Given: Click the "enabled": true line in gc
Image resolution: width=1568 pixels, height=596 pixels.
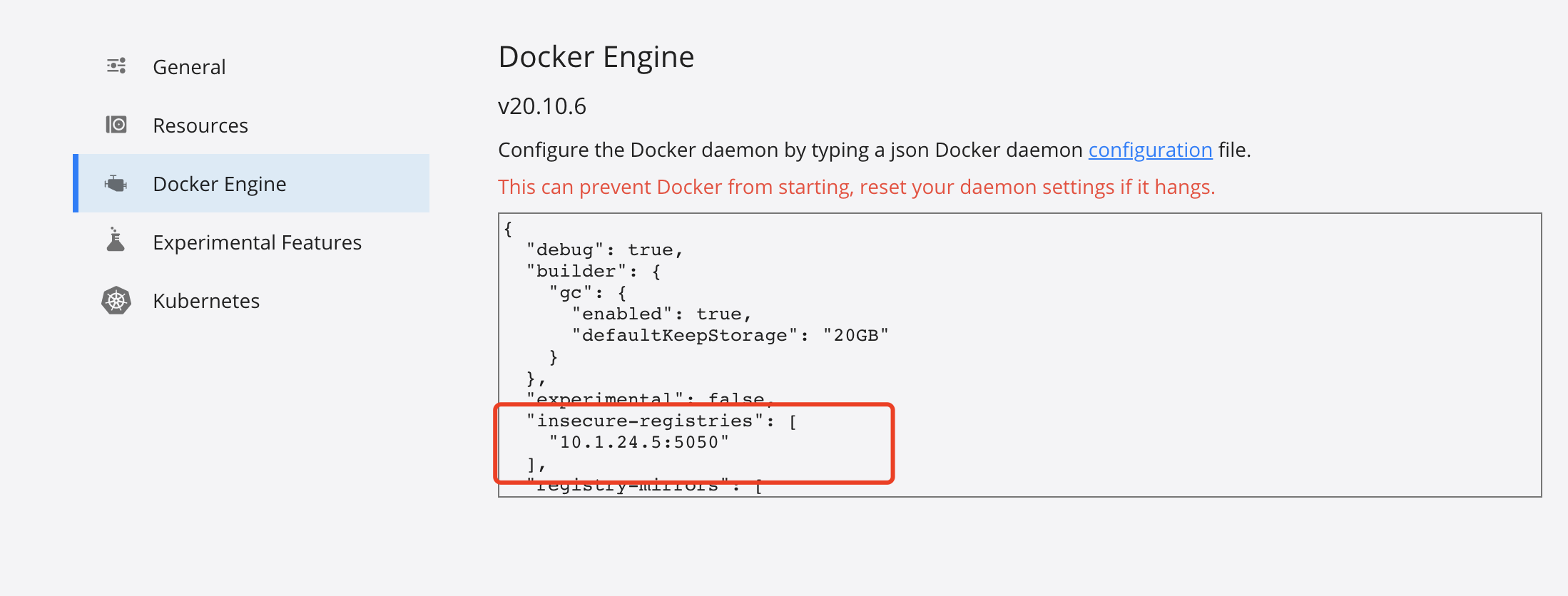Looking at the screenshot, I should [662, 314].
